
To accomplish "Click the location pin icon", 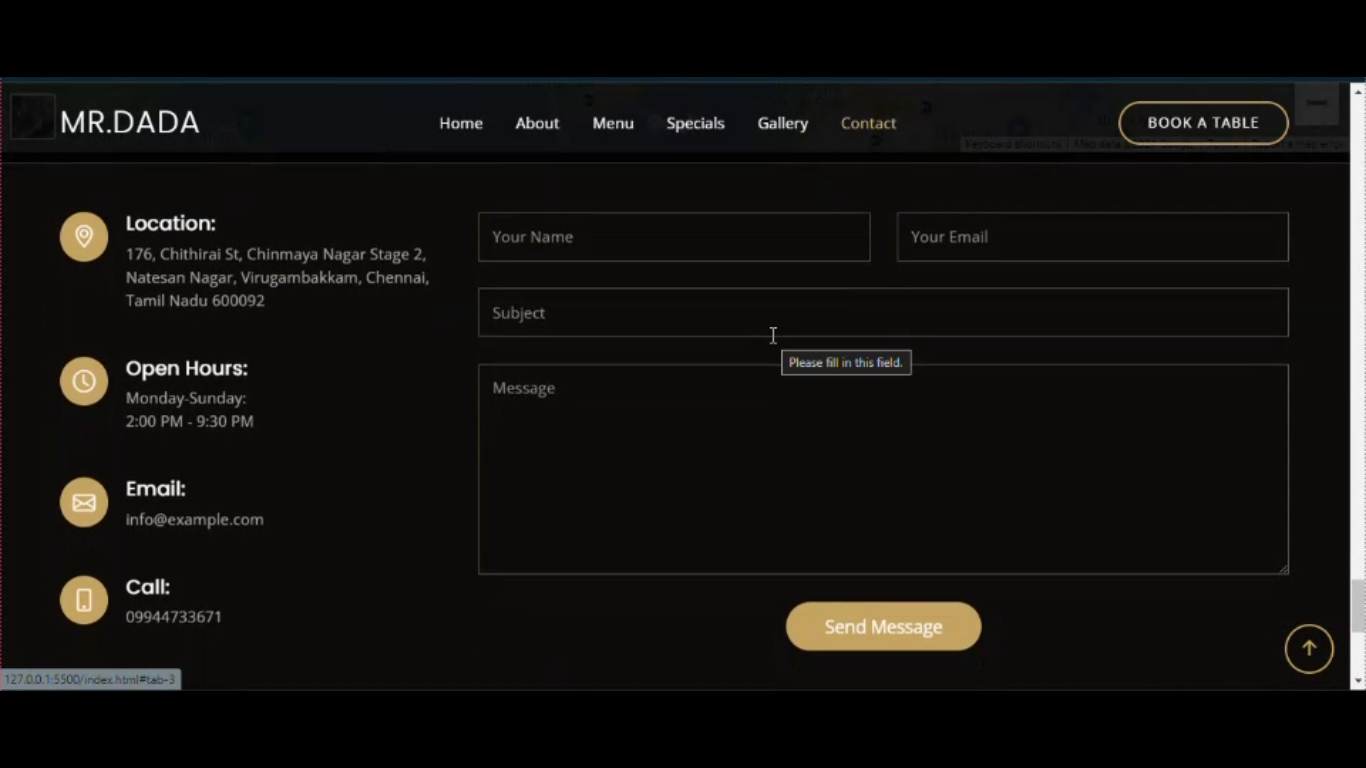I will click(x=84, y=237).
